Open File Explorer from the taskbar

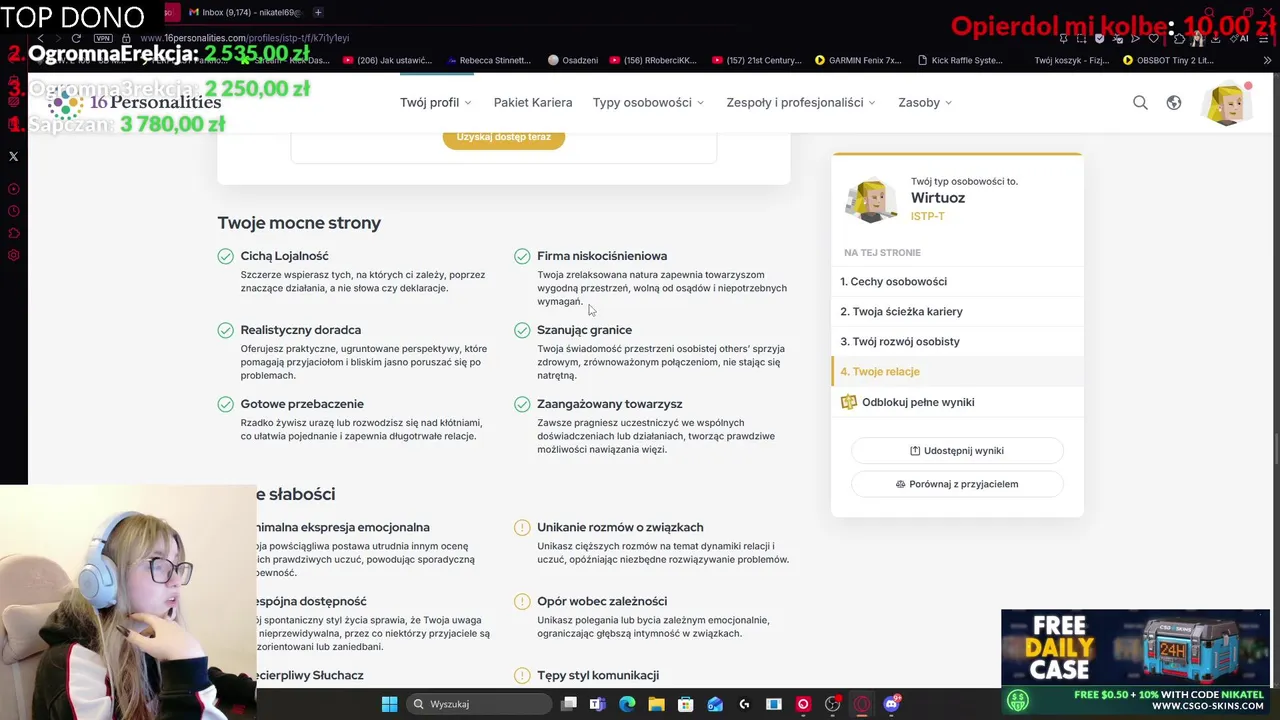(656, 704)
